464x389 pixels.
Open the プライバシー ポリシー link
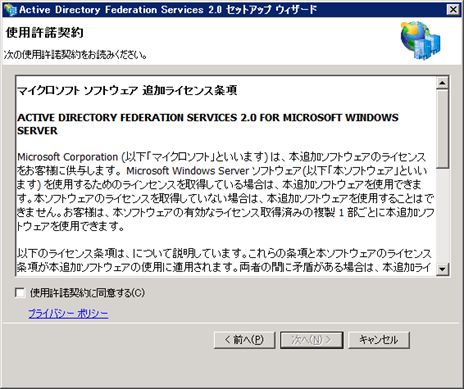68,313
